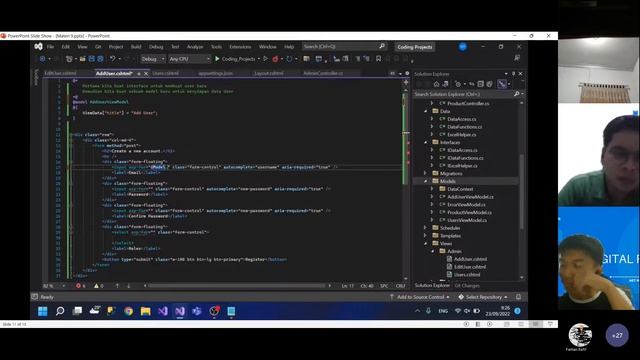Image resolution: width=640 pixels, height=360 pixels.
Task: Click the yellow warning count icon
Action: tap(96, 286)
